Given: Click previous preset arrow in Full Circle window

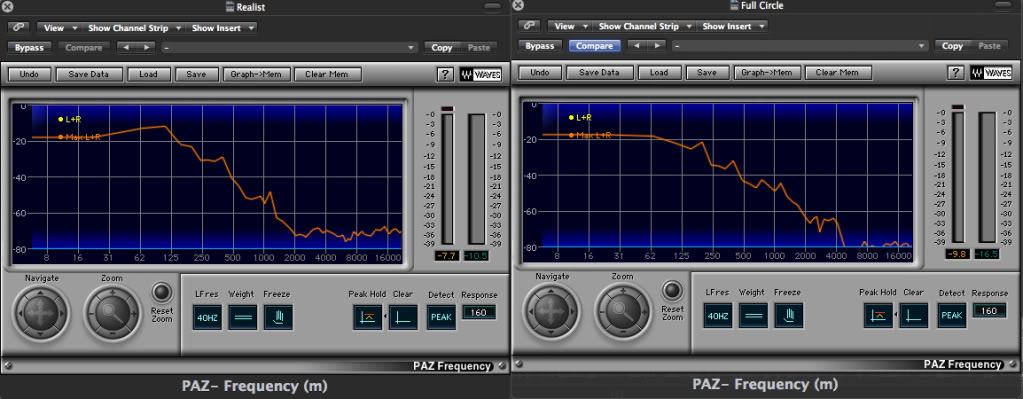Looking at the screenshot, I should click(x=637, y=46).
